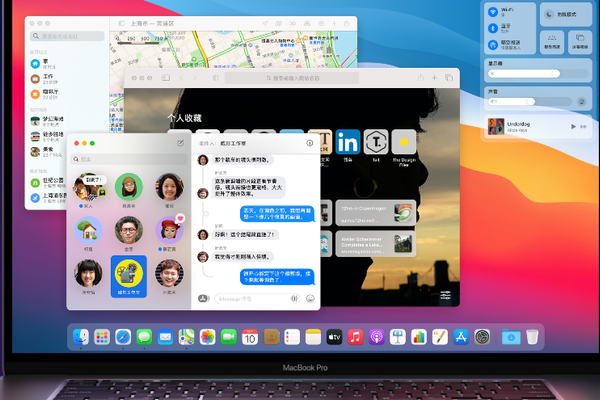Image resolution: width=600 pixels, height=400 pixels.
Task: Open Finder from the Dock
Action: tap(81, 337)
